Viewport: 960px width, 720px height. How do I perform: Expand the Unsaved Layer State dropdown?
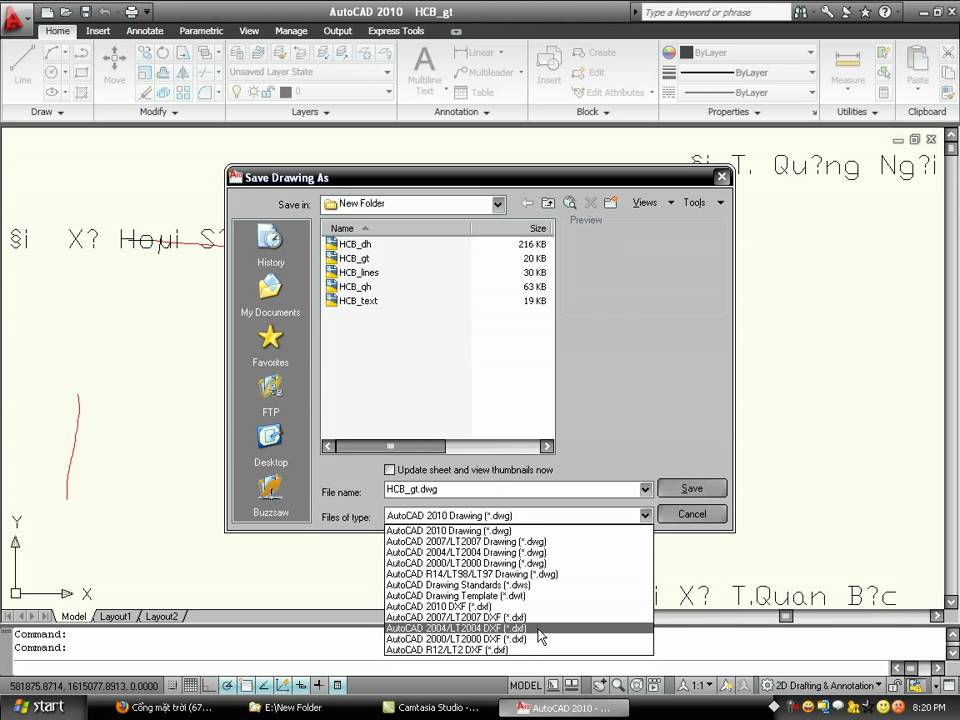pos(387,72)
